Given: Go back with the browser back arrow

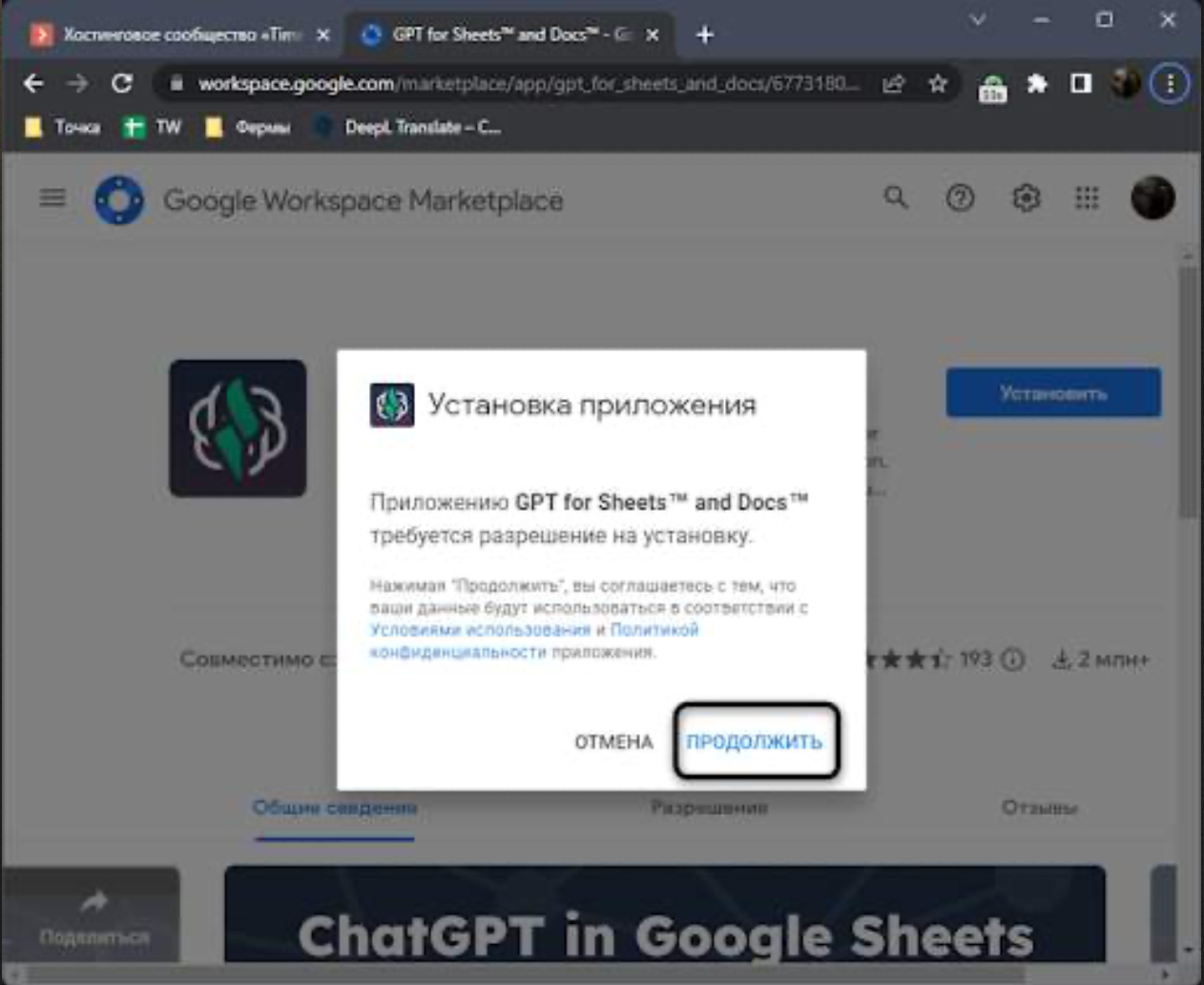Looking at the screenshot, I should pyautogui.click(x=33, y=84).
